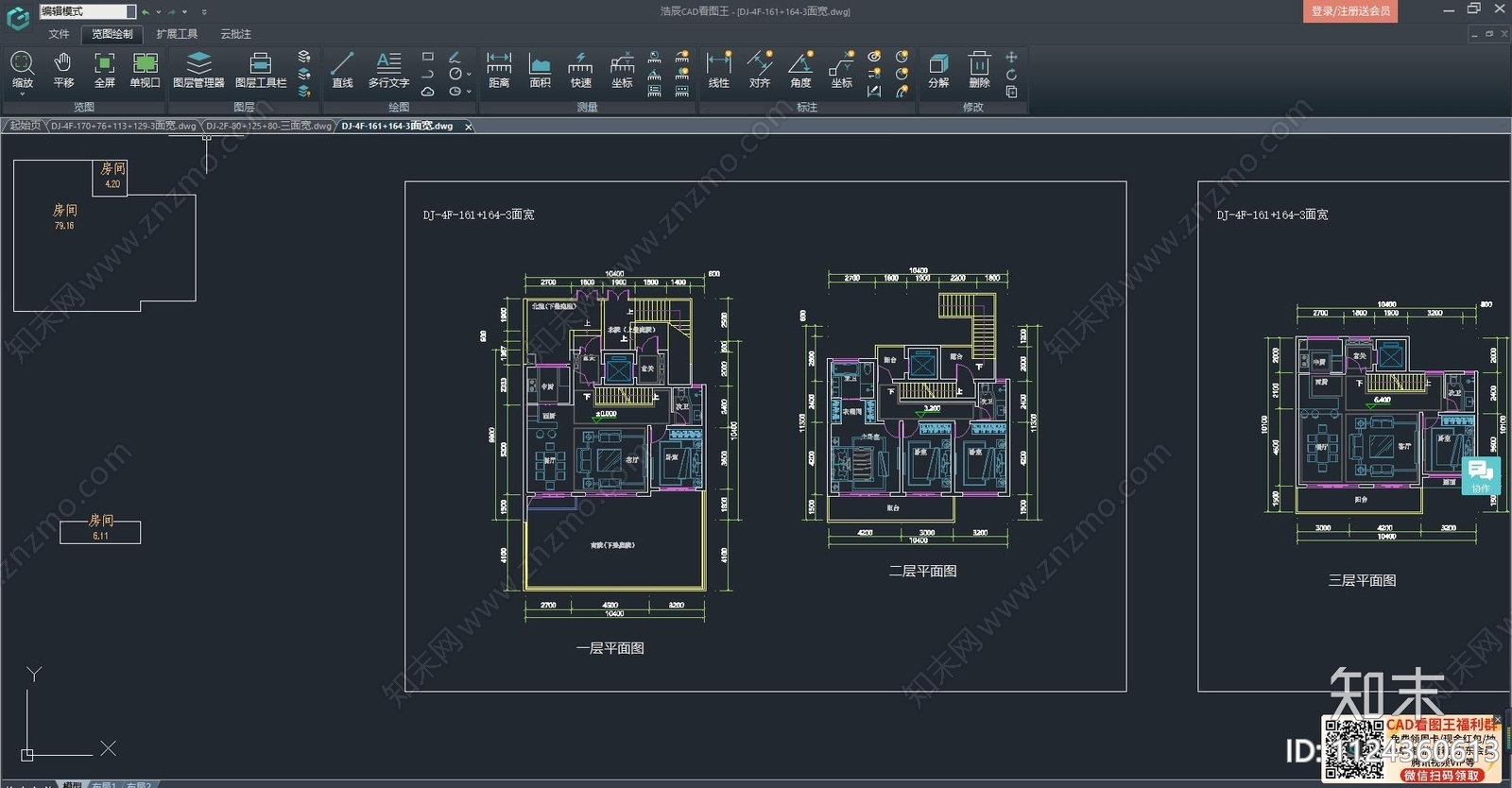Choose the 角度 angle dimension tool
Viewport: 1512px width, 788px height.
point(800,70)
